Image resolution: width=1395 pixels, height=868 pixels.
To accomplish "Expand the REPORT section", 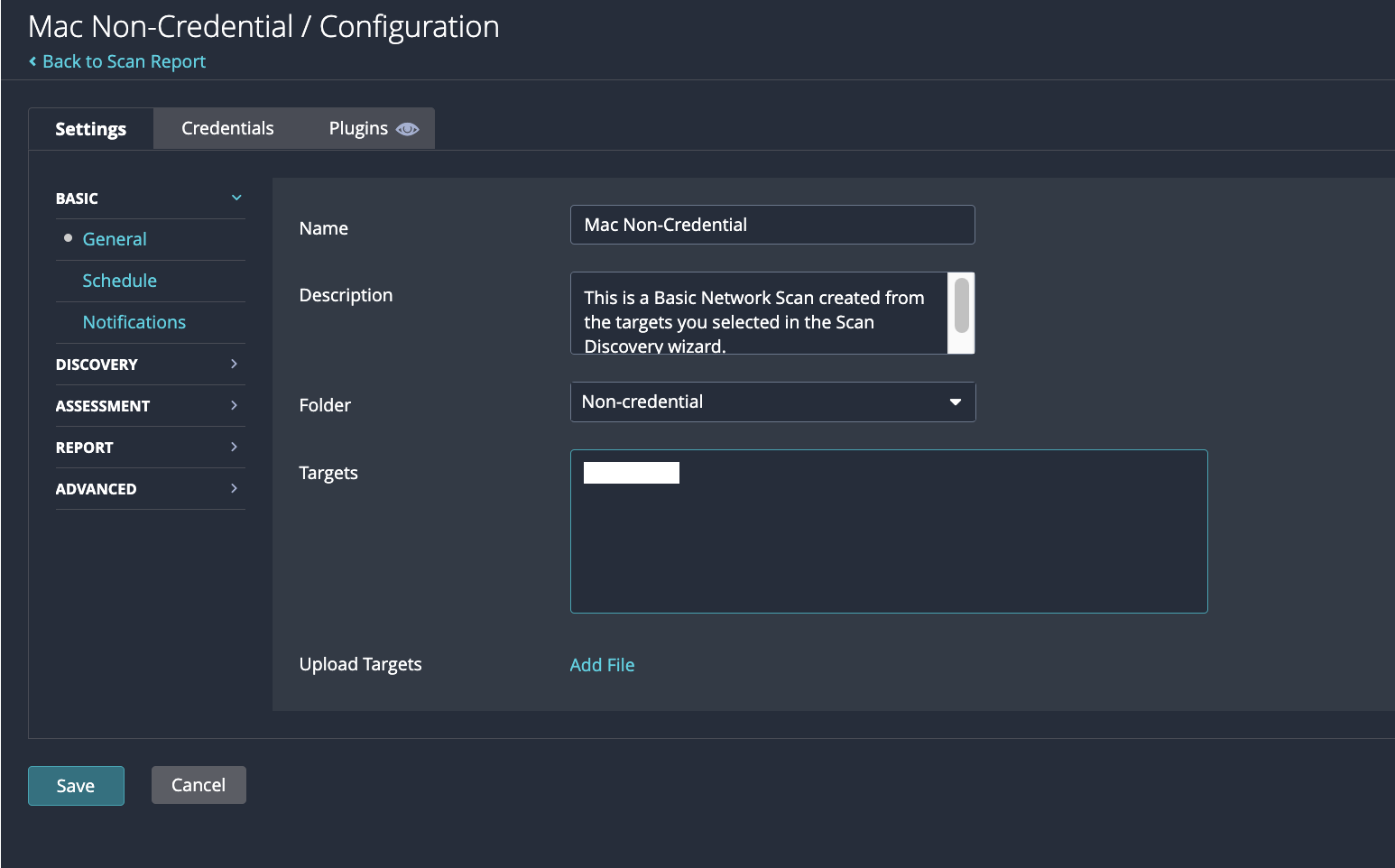I will click(234, 447).
